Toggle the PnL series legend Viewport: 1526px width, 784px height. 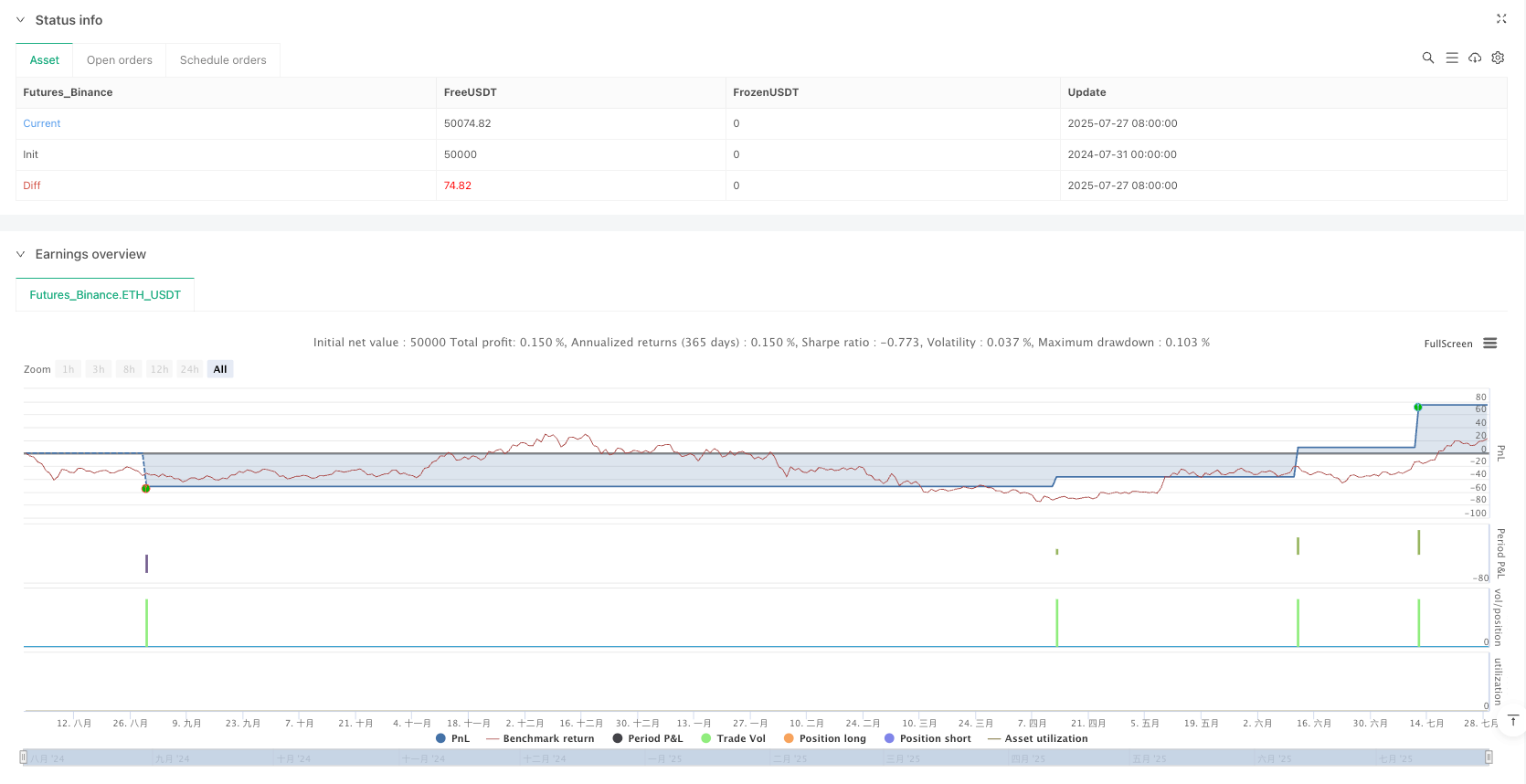[452, 738]
